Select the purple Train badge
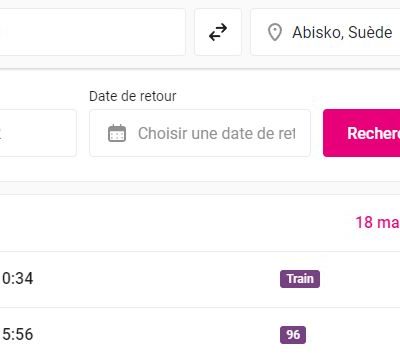400x363 pixels. 300,279
